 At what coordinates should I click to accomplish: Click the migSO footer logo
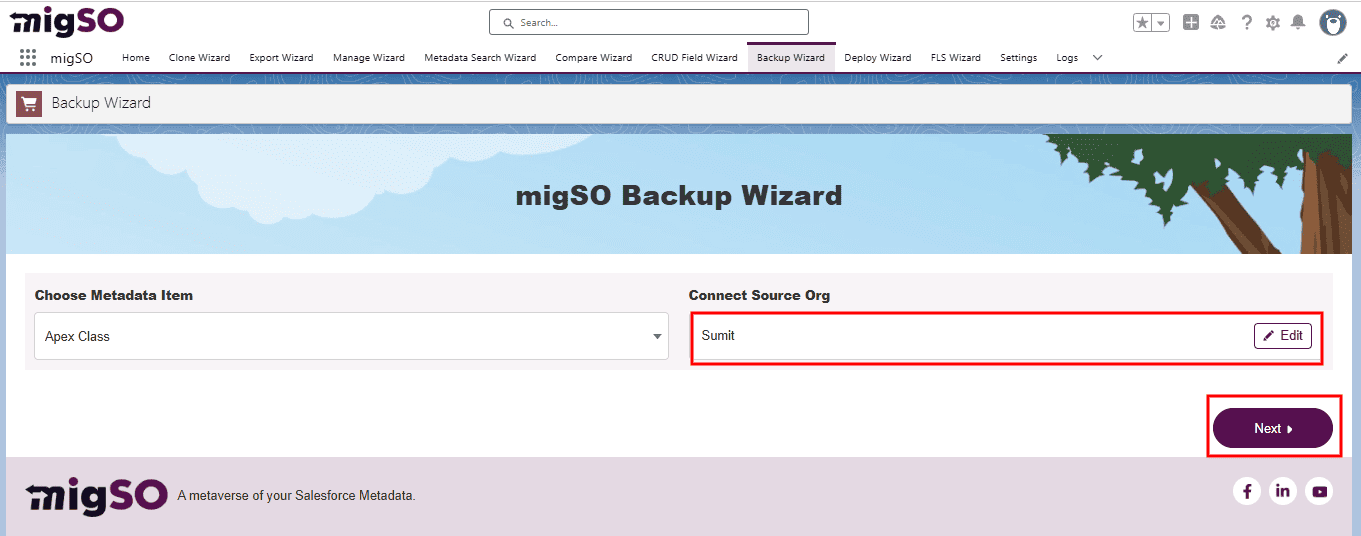pyautogui.click(x=96, y=495)
